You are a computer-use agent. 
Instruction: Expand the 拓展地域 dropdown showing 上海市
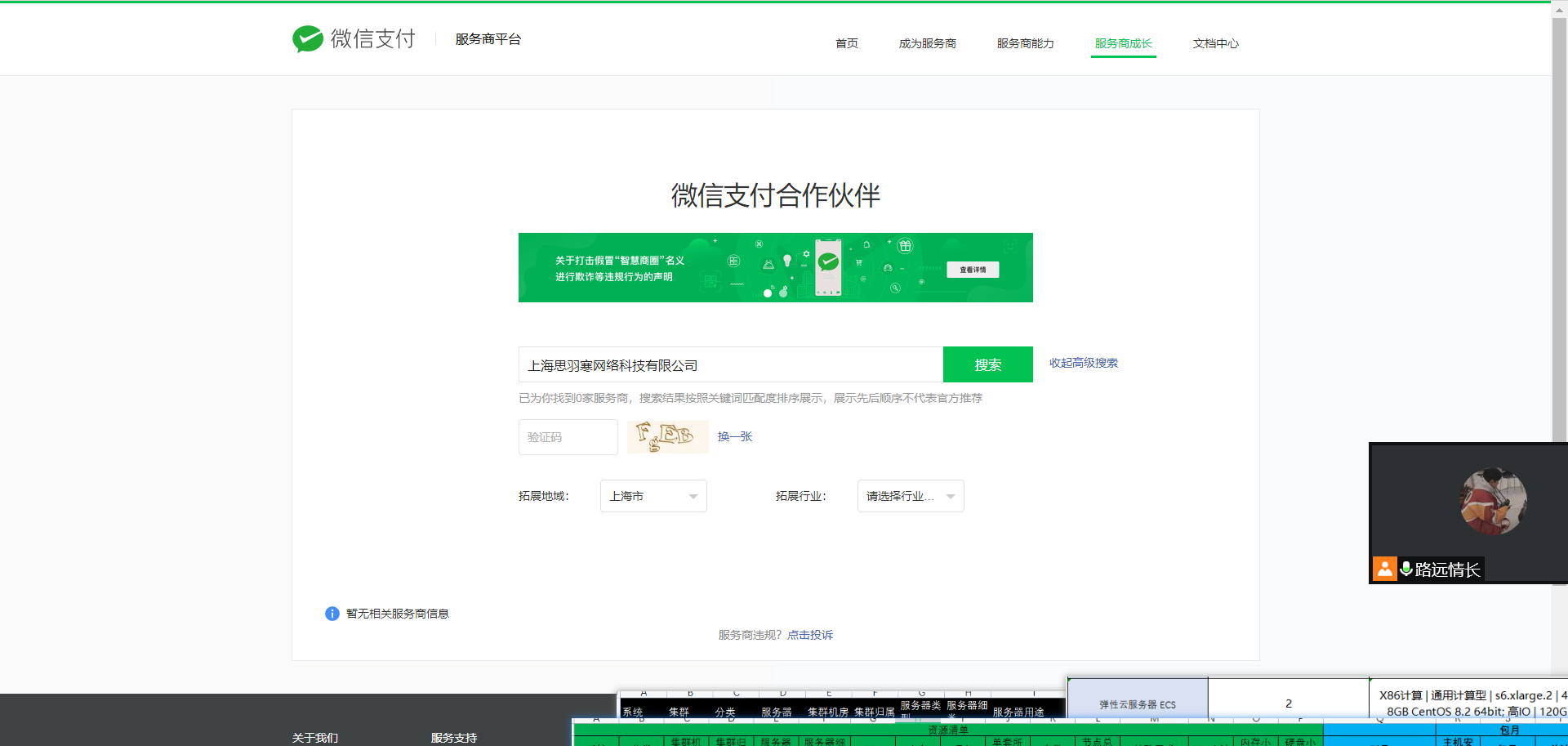pyautogui.click(x=653, y=496)
